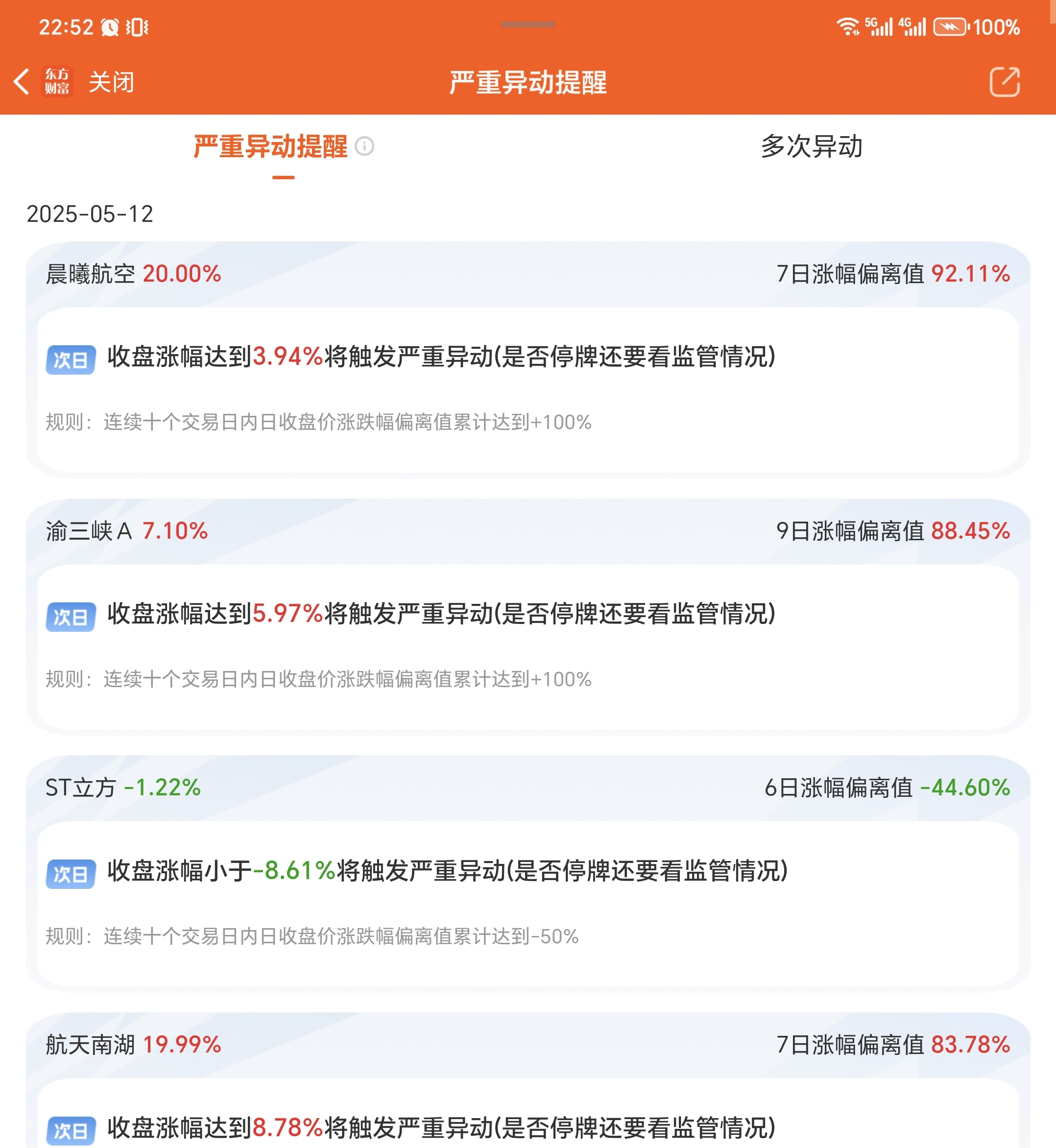Tap info icon beside 严重异动提醒 tab
1056x1148 pixels.
pos(364,146)
